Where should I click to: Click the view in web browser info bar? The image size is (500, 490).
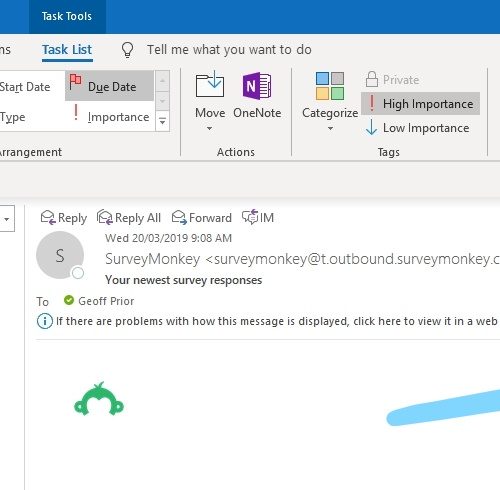268,321
